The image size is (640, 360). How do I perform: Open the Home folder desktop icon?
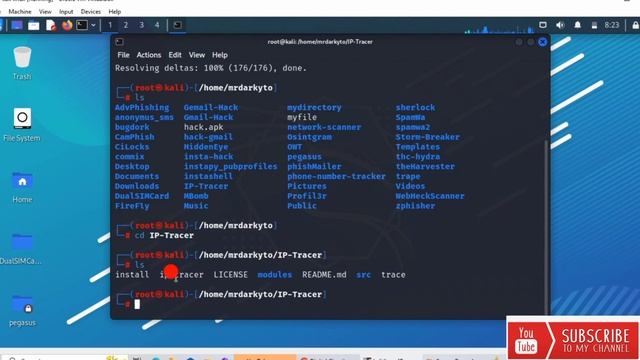coord(22,187)
